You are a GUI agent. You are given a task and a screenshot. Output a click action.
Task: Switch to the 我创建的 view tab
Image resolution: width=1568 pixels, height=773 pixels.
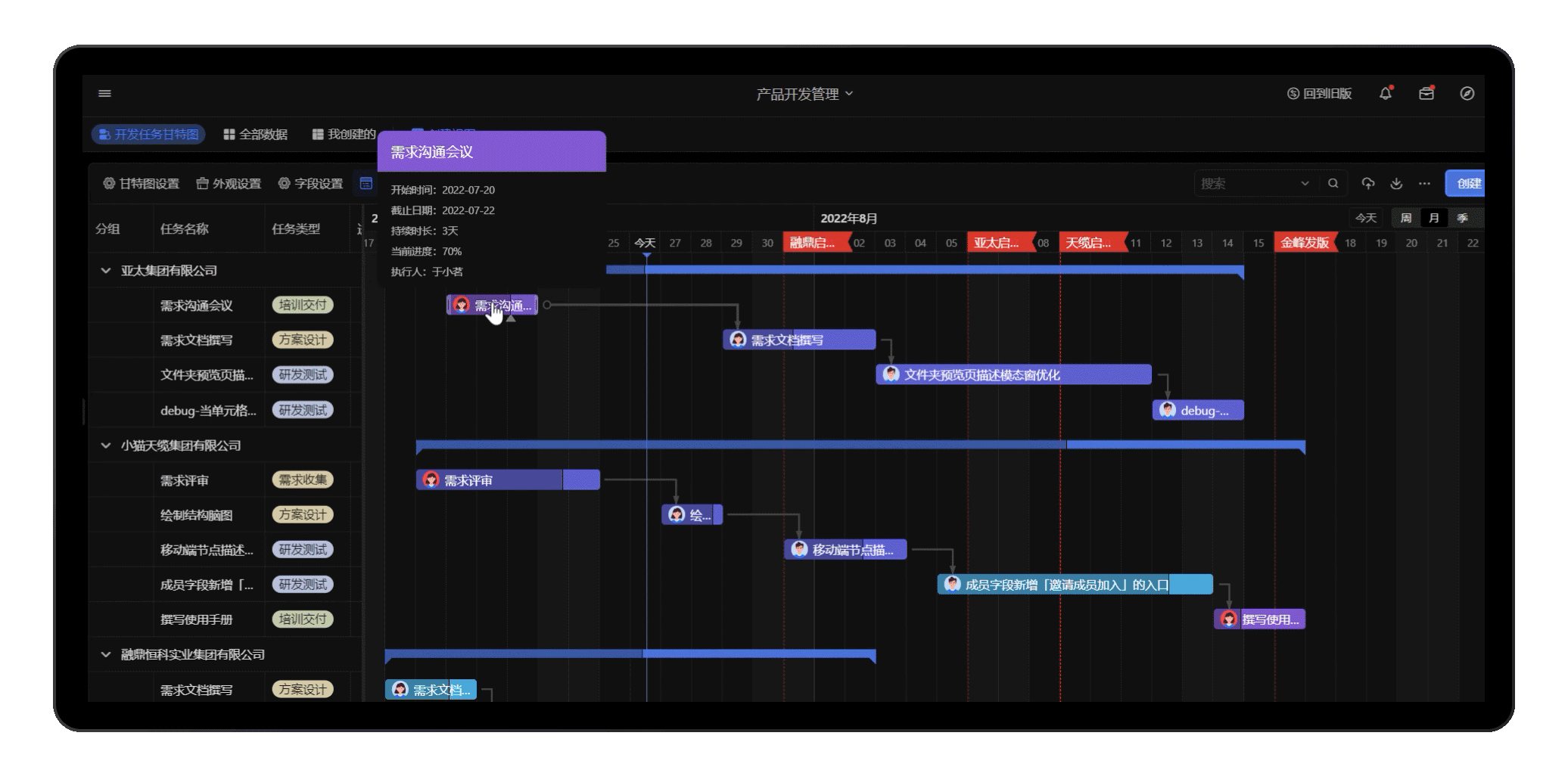[344, 134]
